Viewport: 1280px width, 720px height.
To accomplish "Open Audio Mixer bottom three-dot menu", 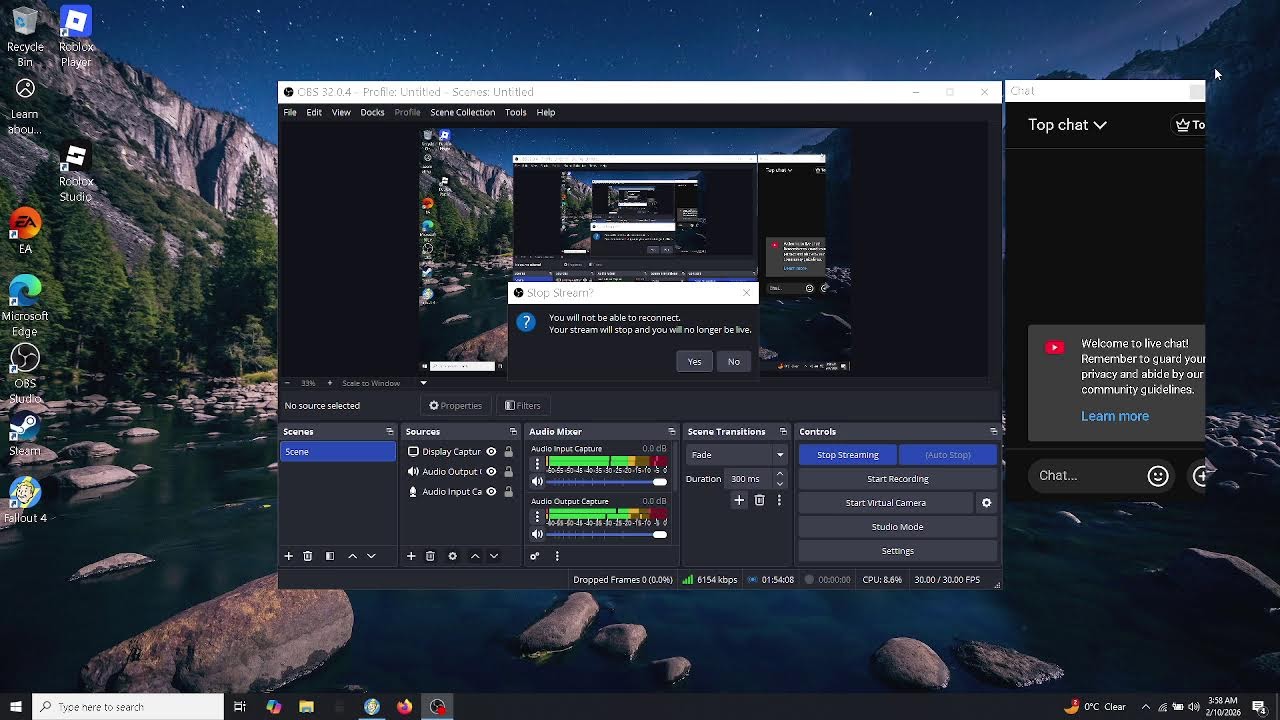I will point(557,556).
